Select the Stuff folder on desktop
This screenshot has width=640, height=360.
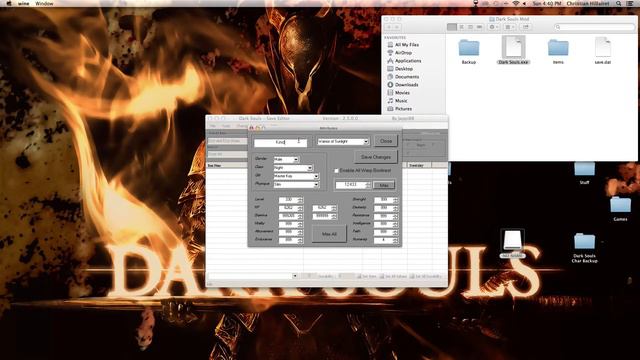coord(584,173)
